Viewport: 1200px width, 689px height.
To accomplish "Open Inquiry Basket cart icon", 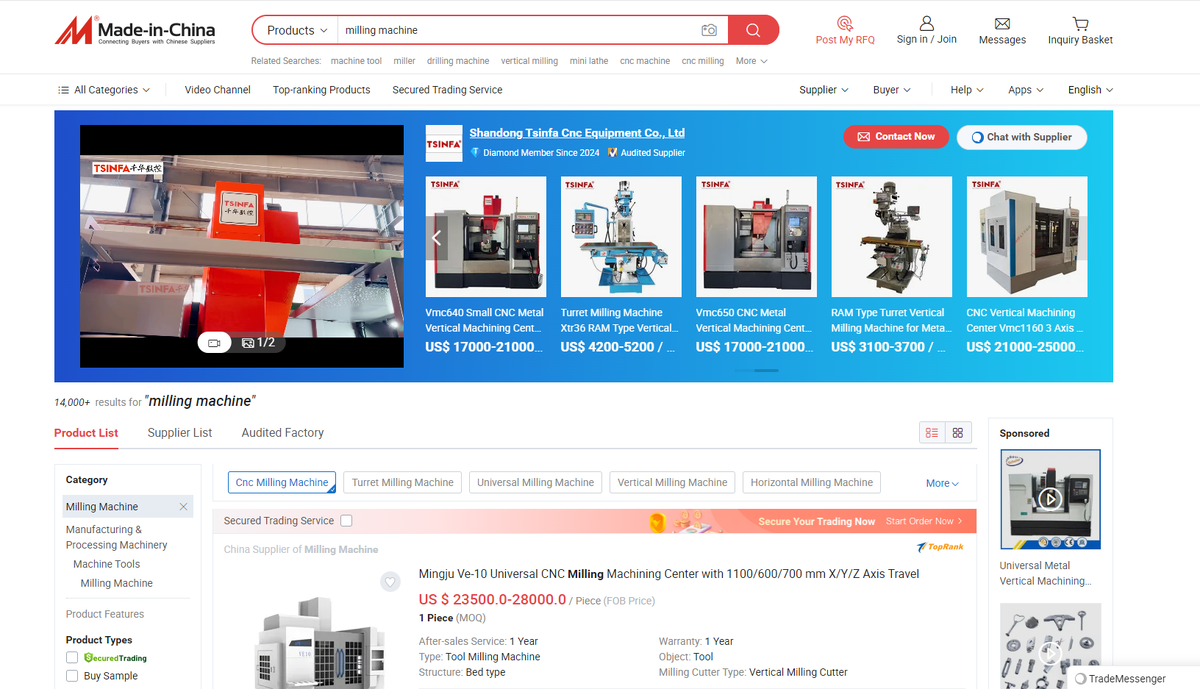I will pos(1080,24).
